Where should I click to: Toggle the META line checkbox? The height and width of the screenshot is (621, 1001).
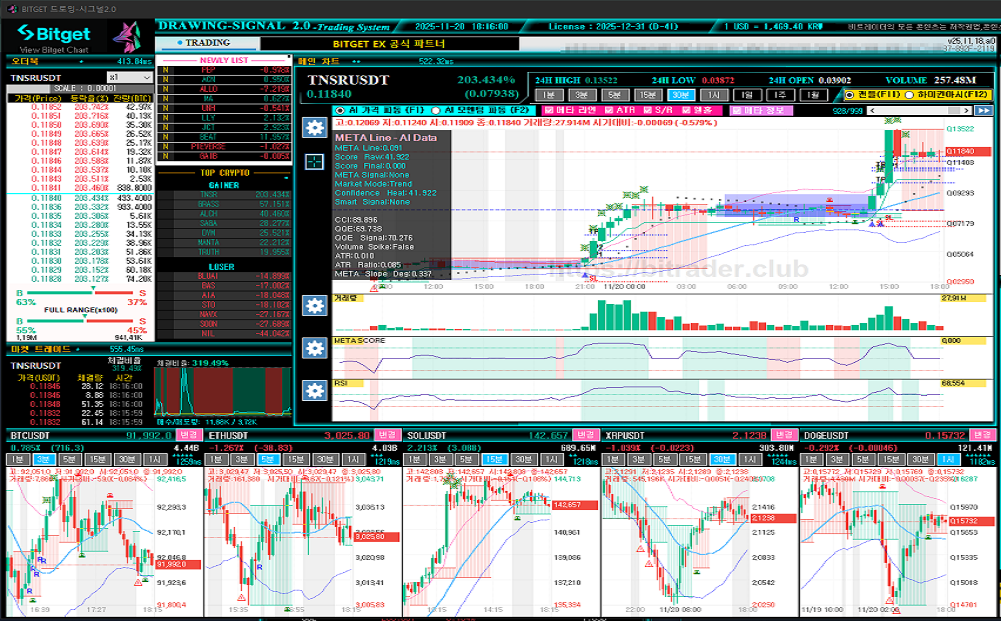click(548, 110)
